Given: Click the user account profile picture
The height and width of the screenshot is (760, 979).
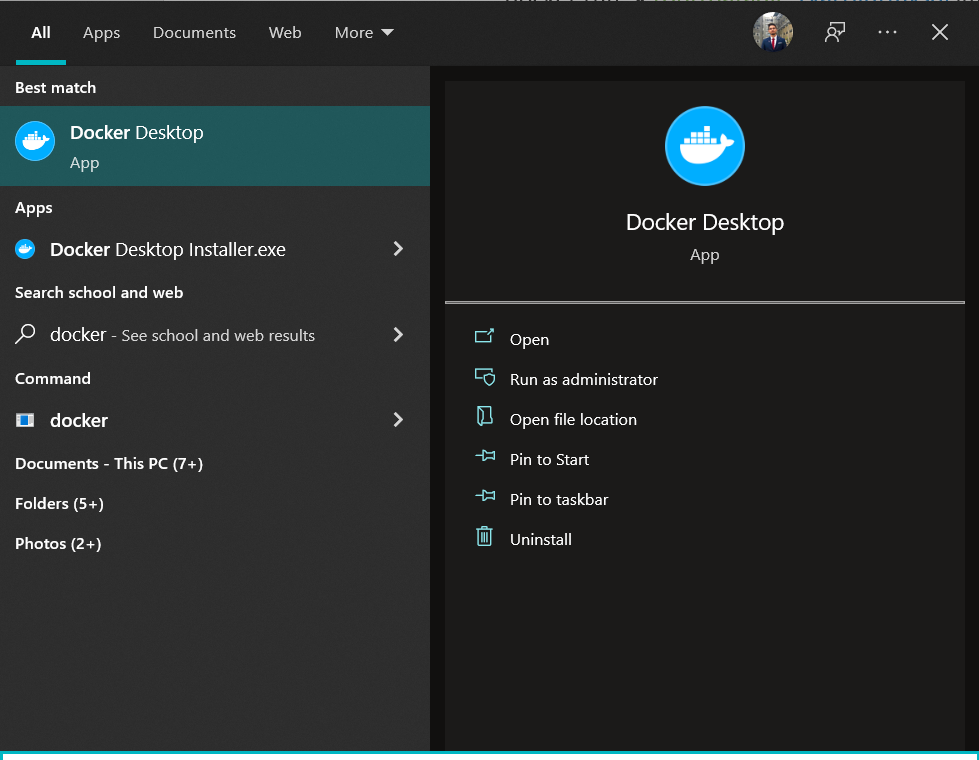Looking at the screenshot, I should pos(772,31).
